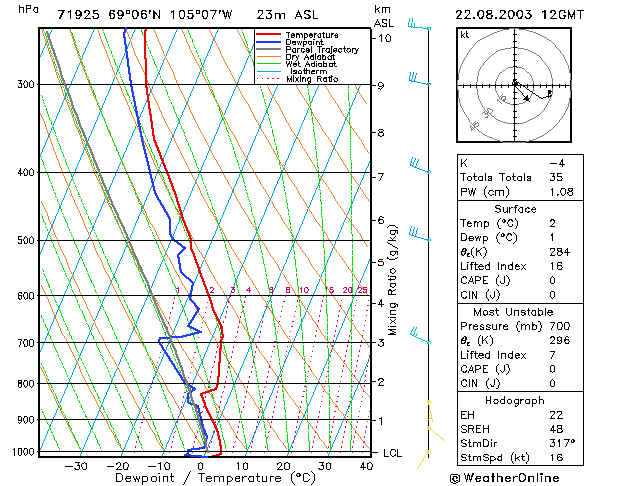The image size is (629, 486).
Task: Click the '500' hPa pressure label
Action: coord(26,241)
